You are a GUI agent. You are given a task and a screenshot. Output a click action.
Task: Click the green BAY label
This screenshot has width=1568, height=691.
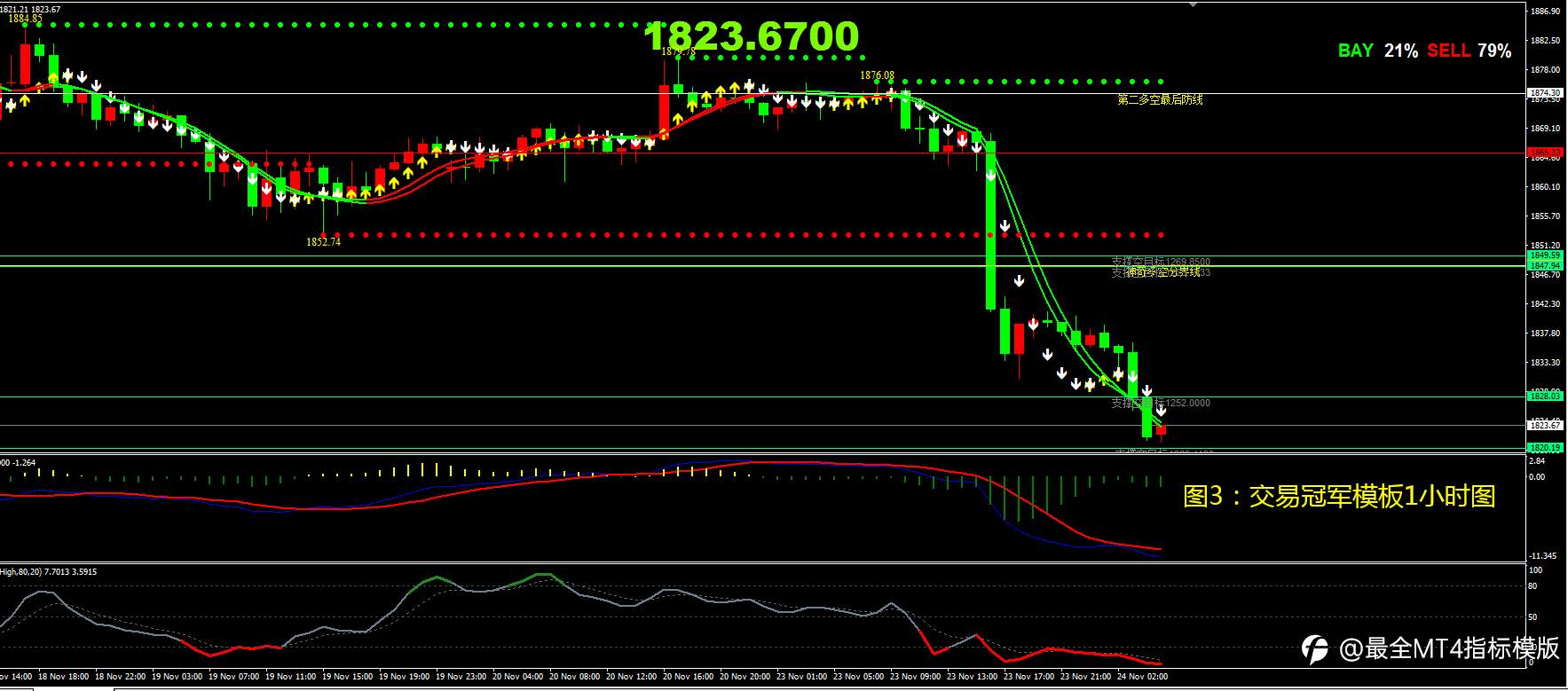pos(1355,51)
